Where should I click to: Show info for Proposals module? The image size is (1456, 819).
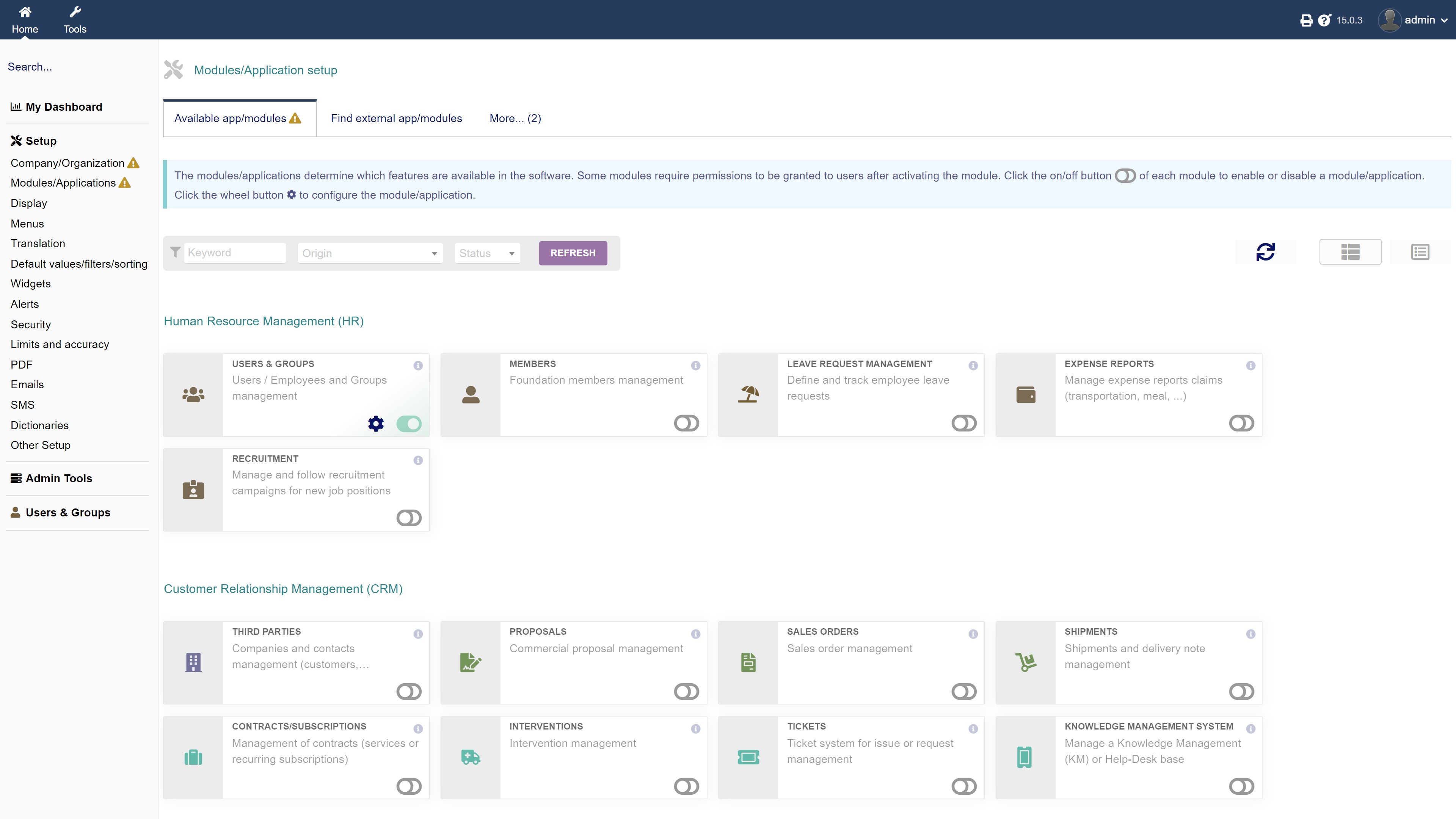(696, 634)
